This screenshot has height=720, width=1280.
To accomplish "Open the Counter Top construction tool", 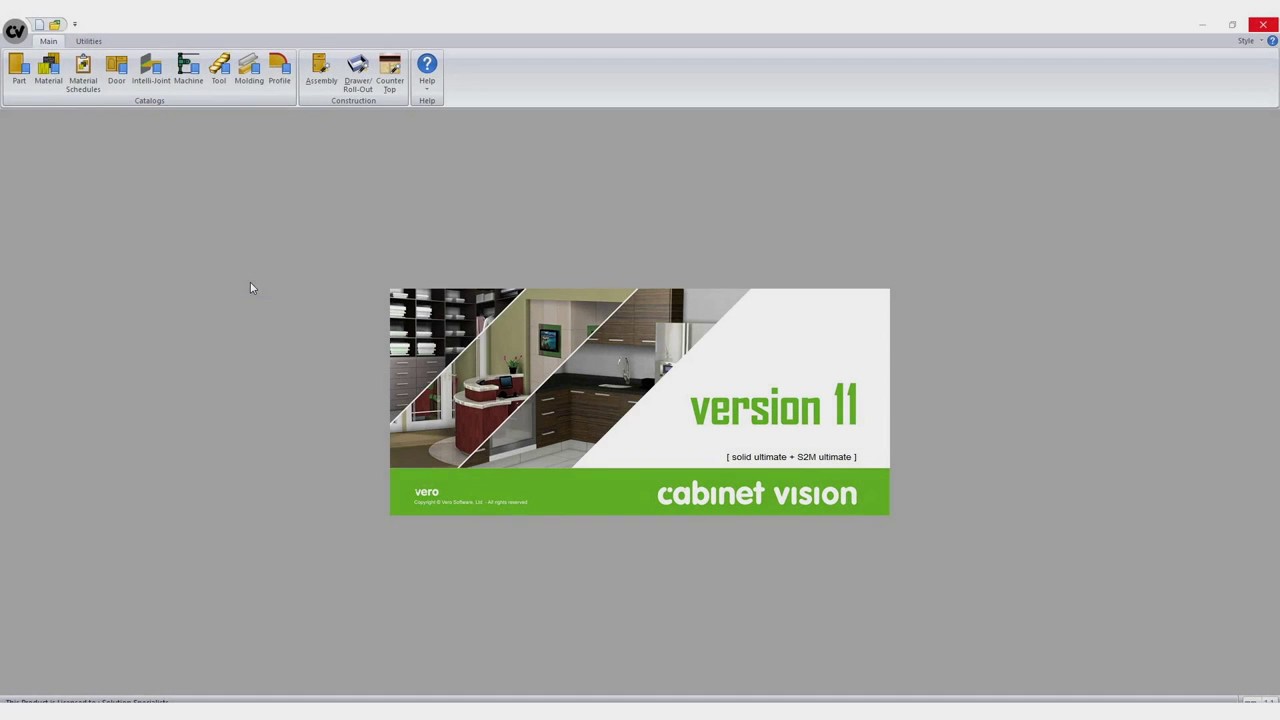I will [390, 74].
